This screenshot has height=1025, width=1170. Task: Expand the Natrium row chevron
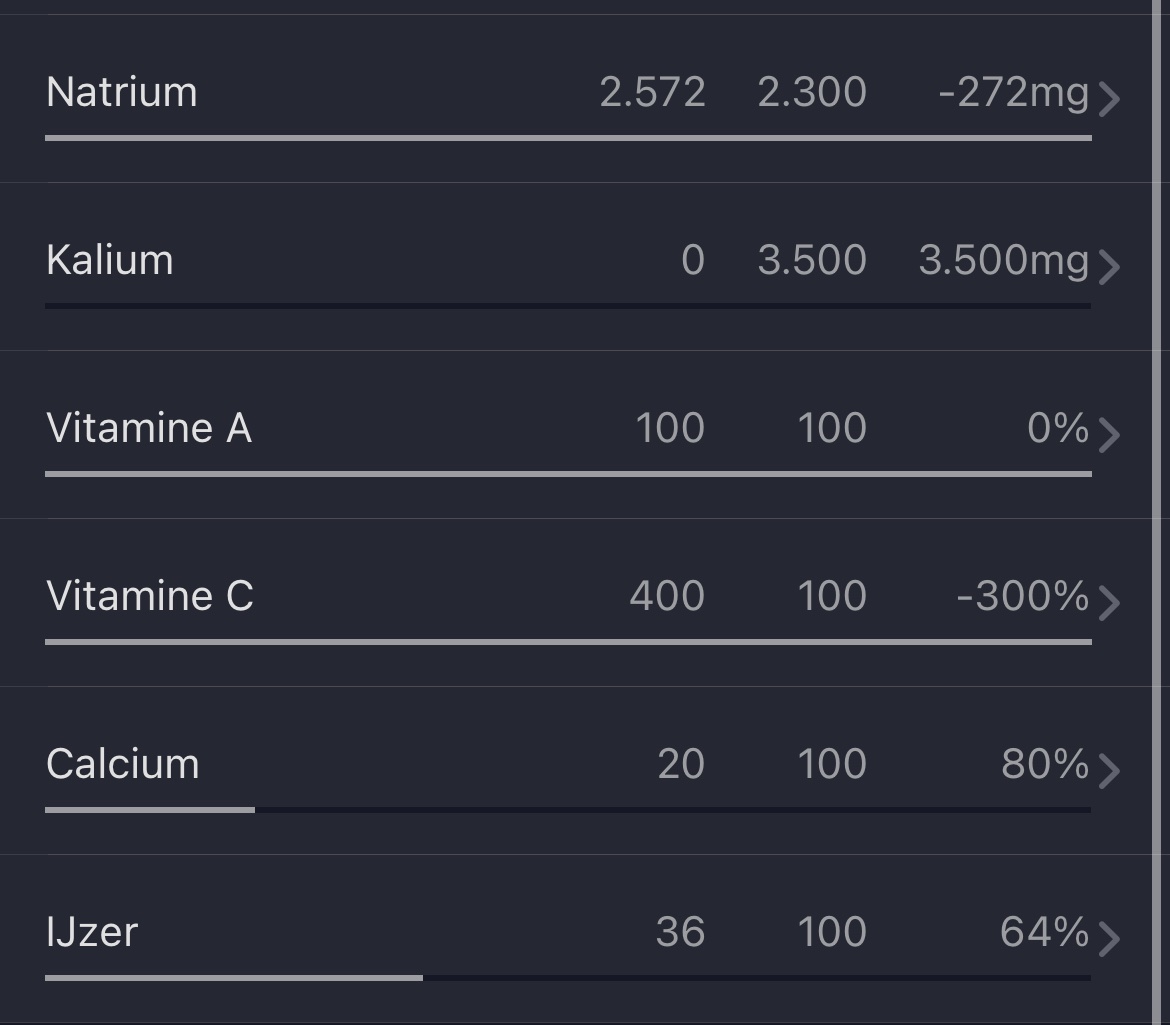[x=1108, y=98]
